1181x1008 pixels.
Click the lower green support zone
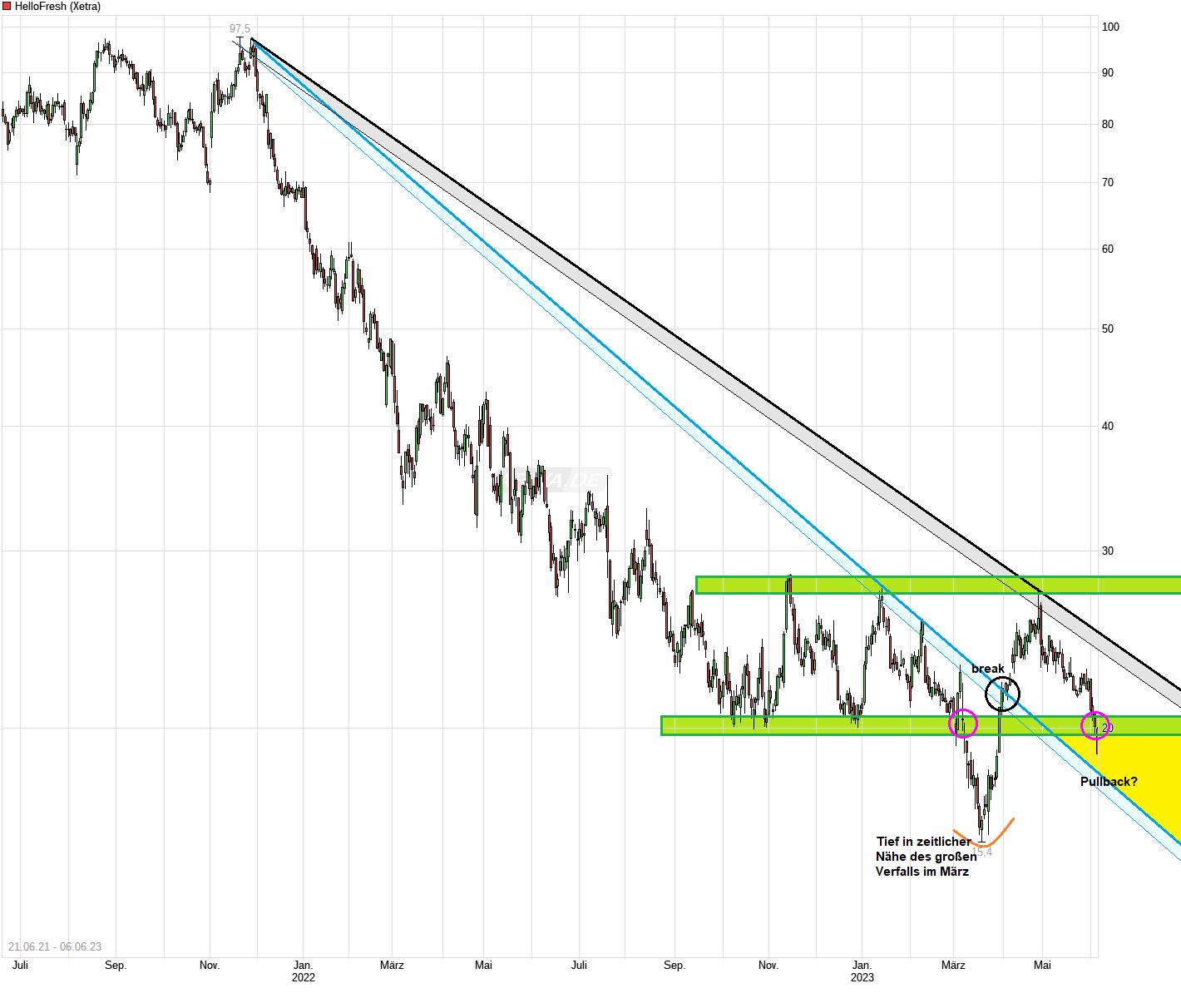pyautogui.click(x=921, y=725)
